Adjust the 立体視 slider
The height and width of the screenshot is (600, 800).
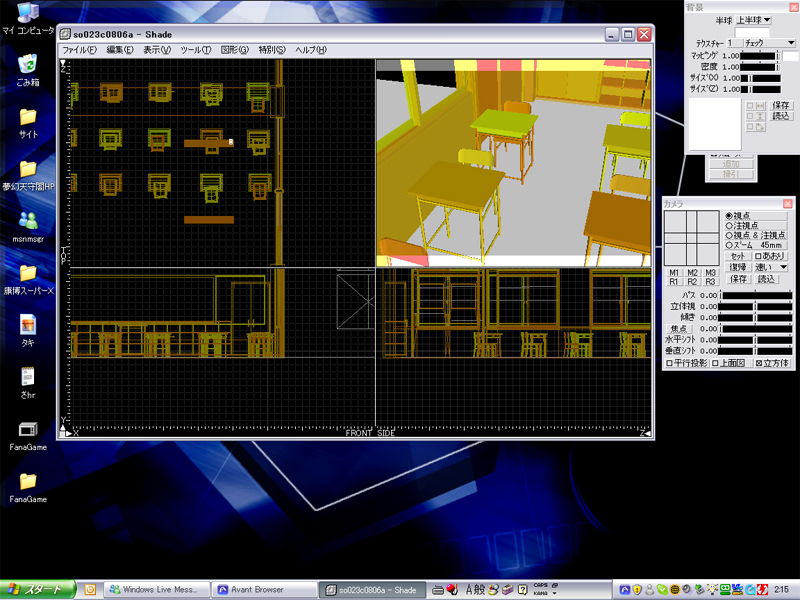pyautogui.click(x=756, y=307)
